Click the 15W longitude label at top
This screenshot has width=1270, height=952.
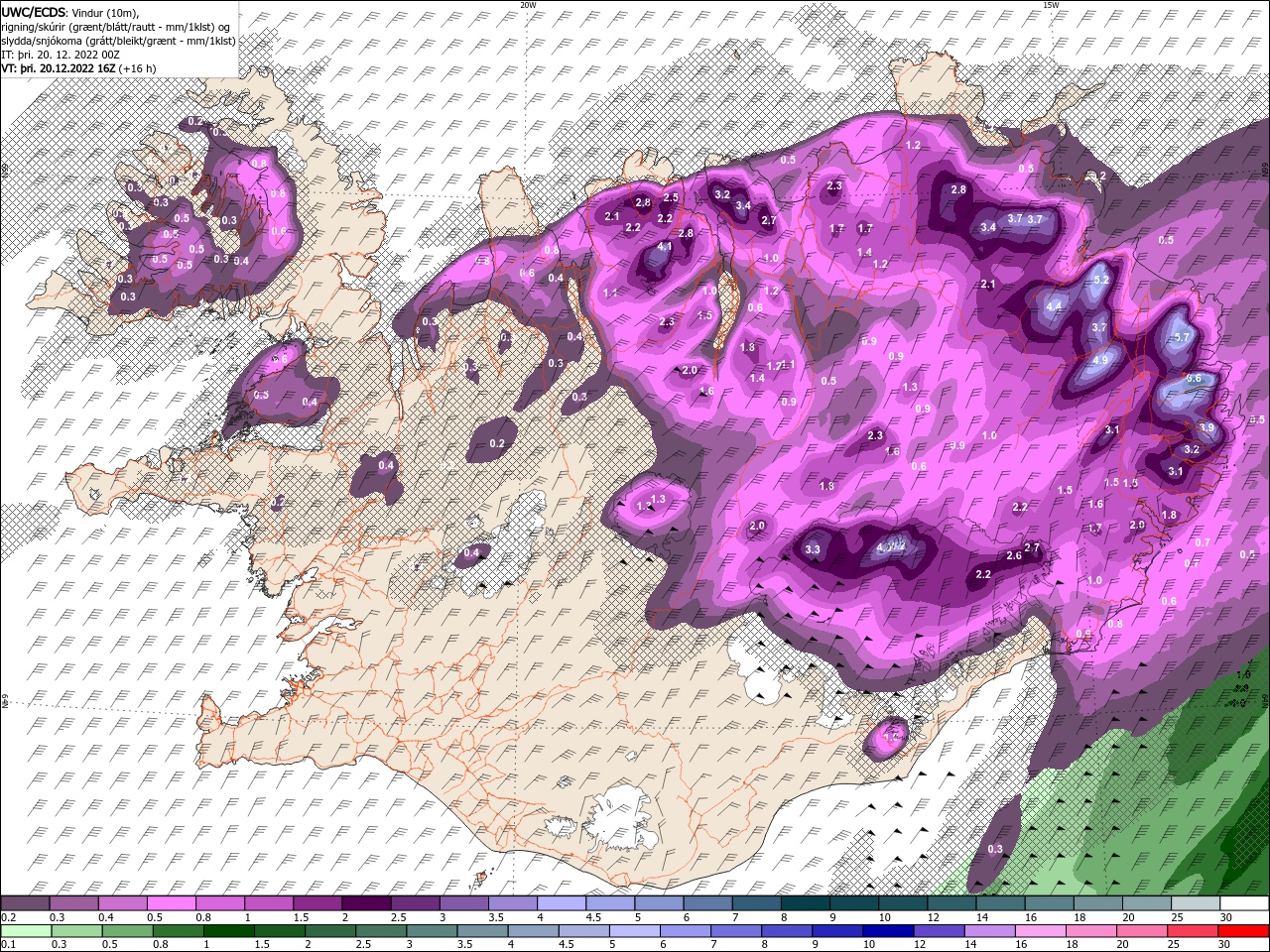1051,5
